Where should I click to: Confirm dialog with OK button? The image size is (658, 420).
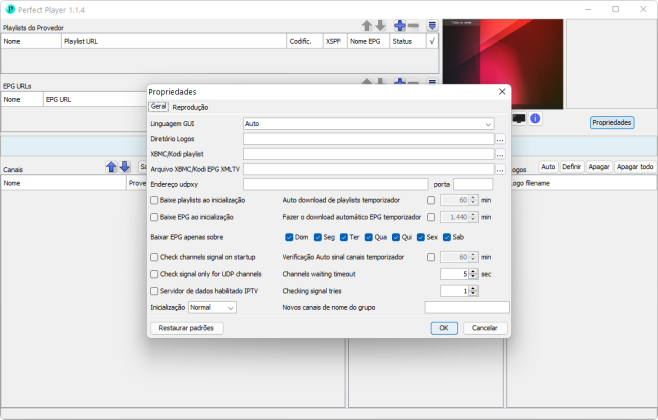point(444,328)
